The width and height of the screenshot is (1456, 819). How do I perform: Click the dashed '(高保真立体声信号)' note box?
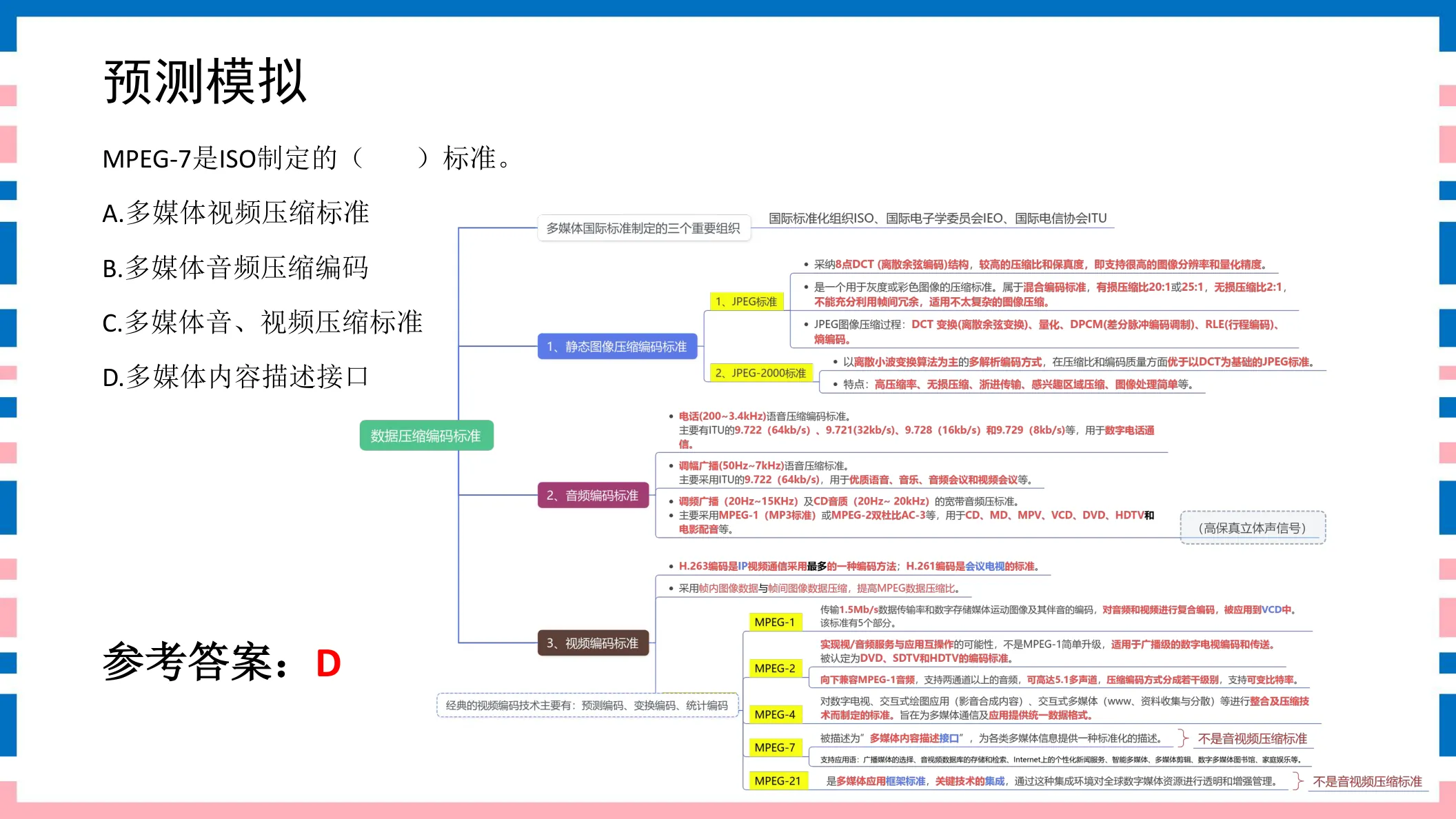(x=1253, y=528)
